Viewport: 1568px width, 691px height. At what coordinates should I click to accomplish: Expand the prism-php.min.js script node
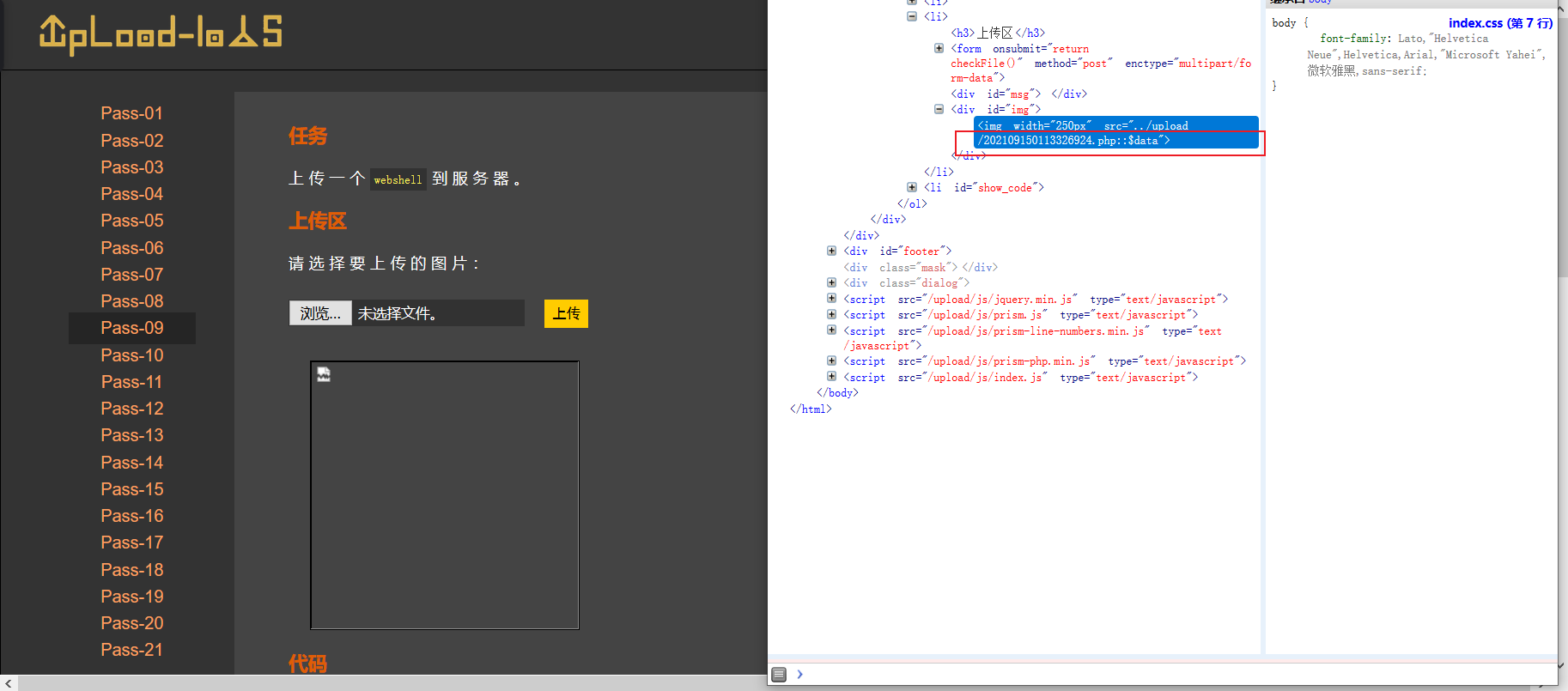(831, 361)
